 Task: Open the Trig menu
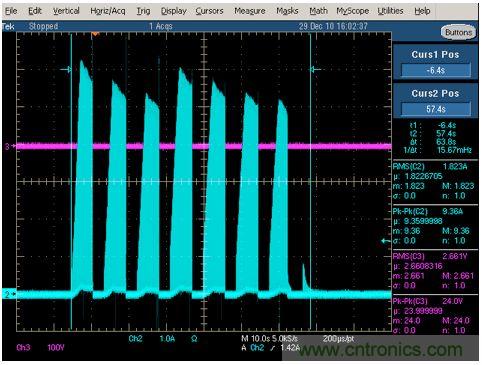coord(143,11)
